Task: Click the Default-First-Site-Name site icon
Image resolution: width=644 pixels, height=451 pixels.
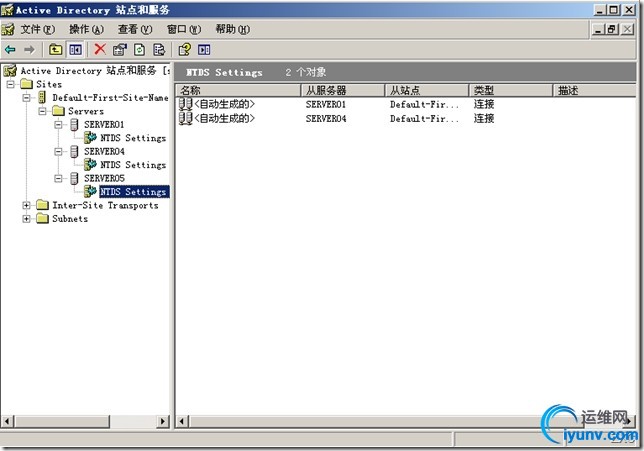Action: pos(42,97)
